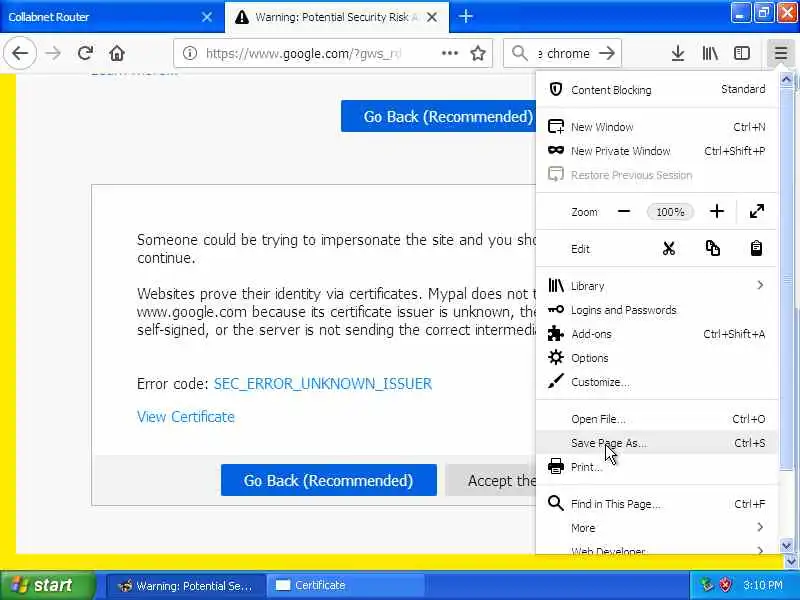Open Add-ons from the menu

coord(657,334)
